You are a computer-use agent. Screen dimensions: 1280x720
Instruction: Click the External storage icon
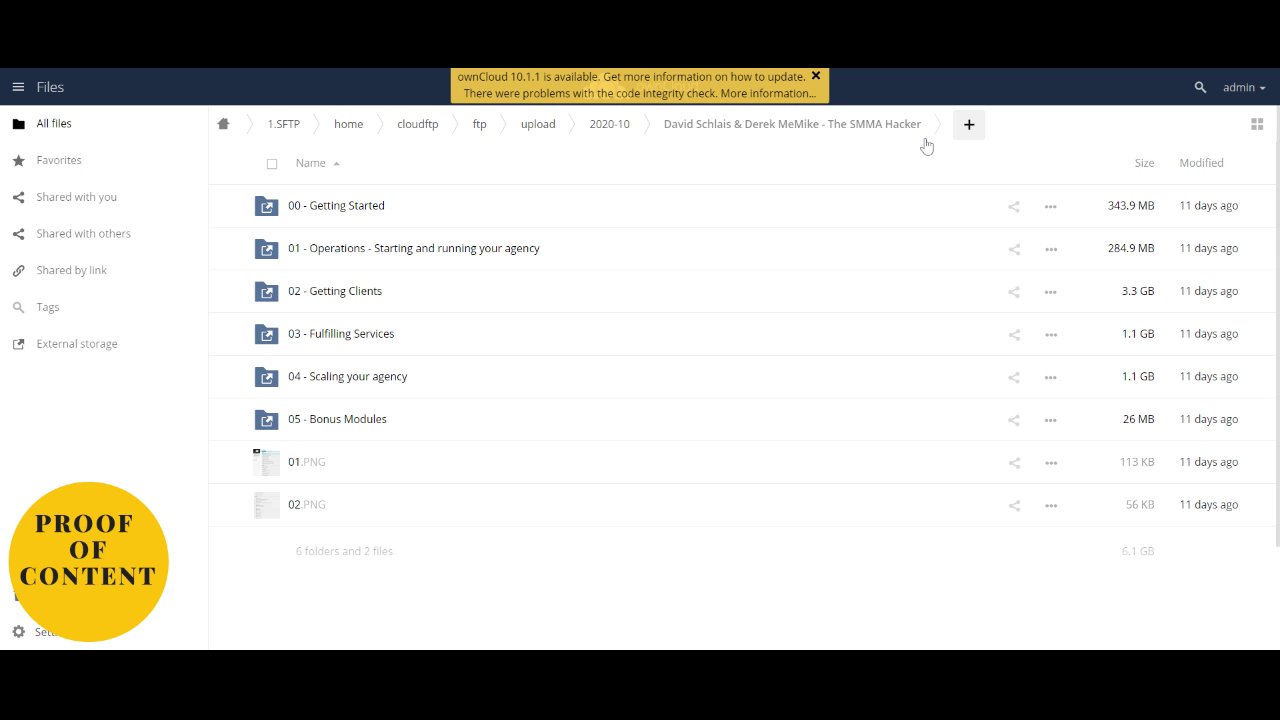point(18,344)
